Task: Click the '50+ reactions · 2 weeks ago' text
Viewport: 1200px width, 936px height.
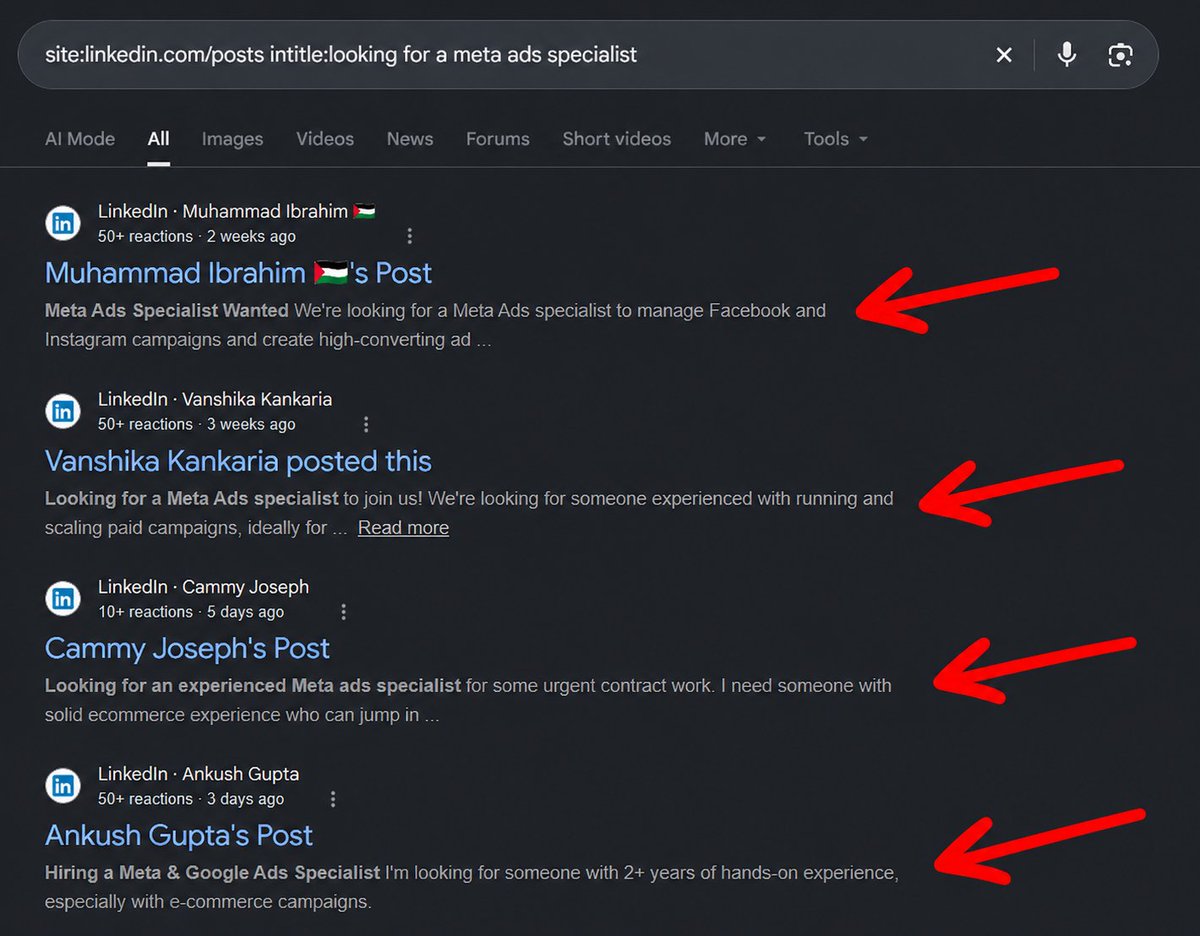Action: [197, 236]
